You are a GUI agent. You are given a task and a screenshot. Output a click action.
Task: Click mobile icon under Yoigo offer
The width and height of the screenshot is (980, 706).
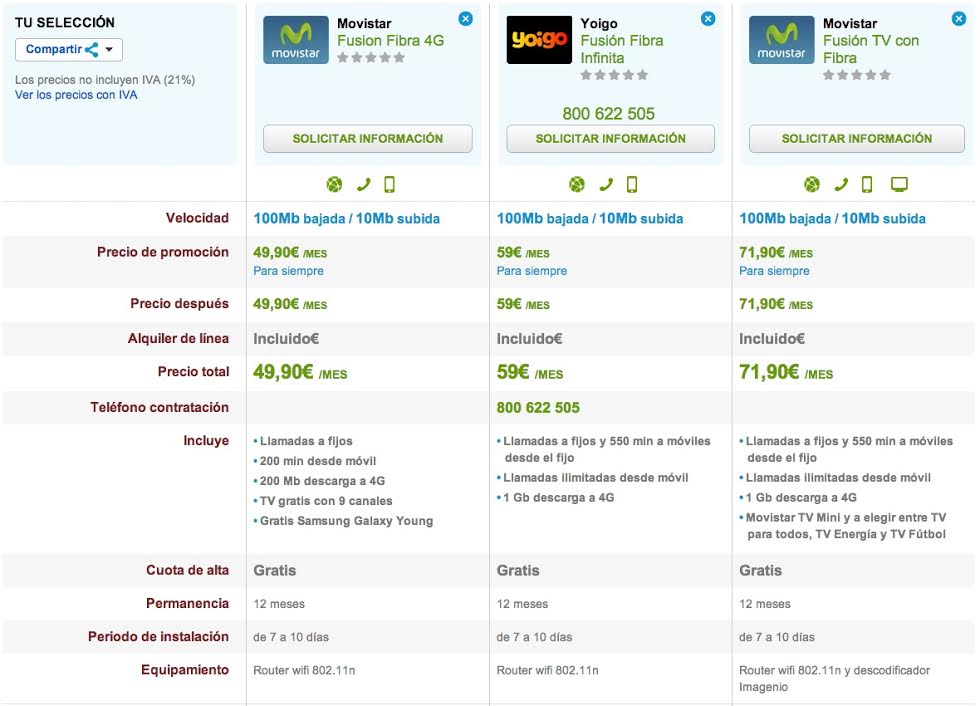point(632,184)
